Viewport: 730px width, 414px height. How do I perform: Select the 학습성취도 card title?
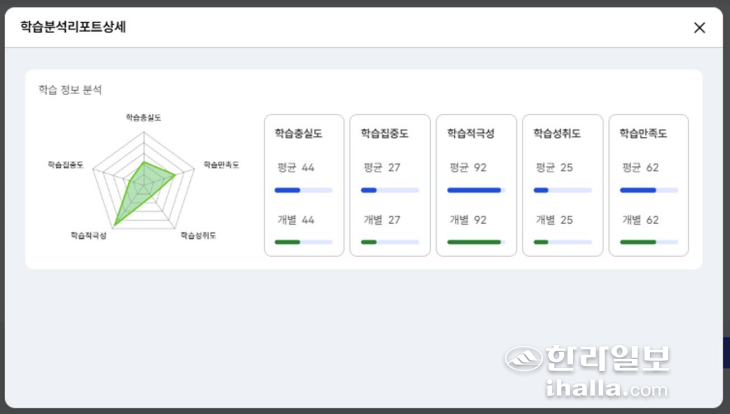click(x=556, y=133)
